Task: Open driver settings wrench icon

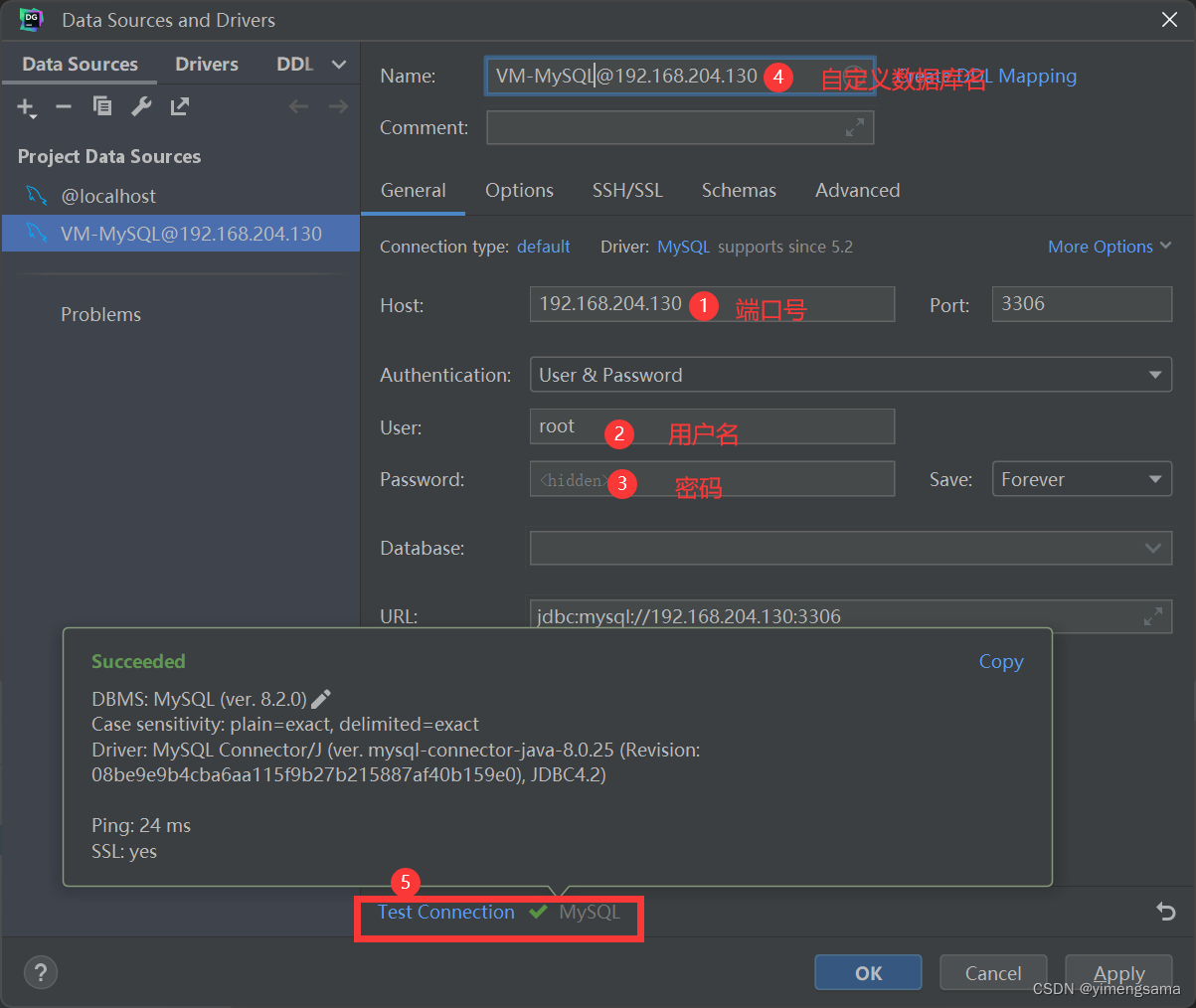Action: [x=141, y=106]
